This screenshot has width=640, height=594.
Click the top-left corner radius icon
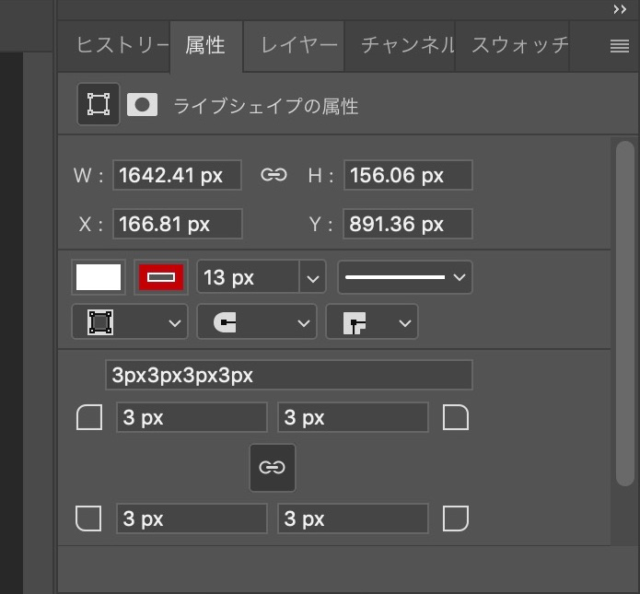tap(90, 417)
